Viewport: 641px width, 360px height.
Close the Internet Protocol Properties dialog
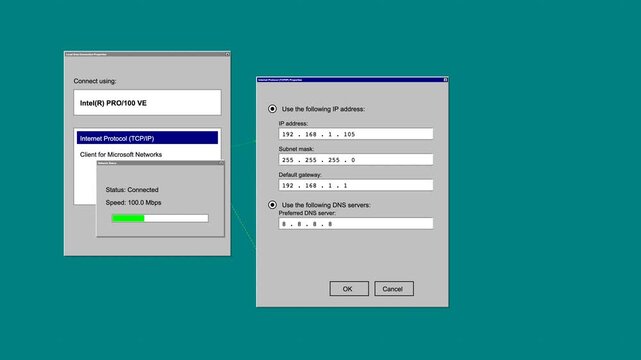pyautogui.click(x=445, y=80)
